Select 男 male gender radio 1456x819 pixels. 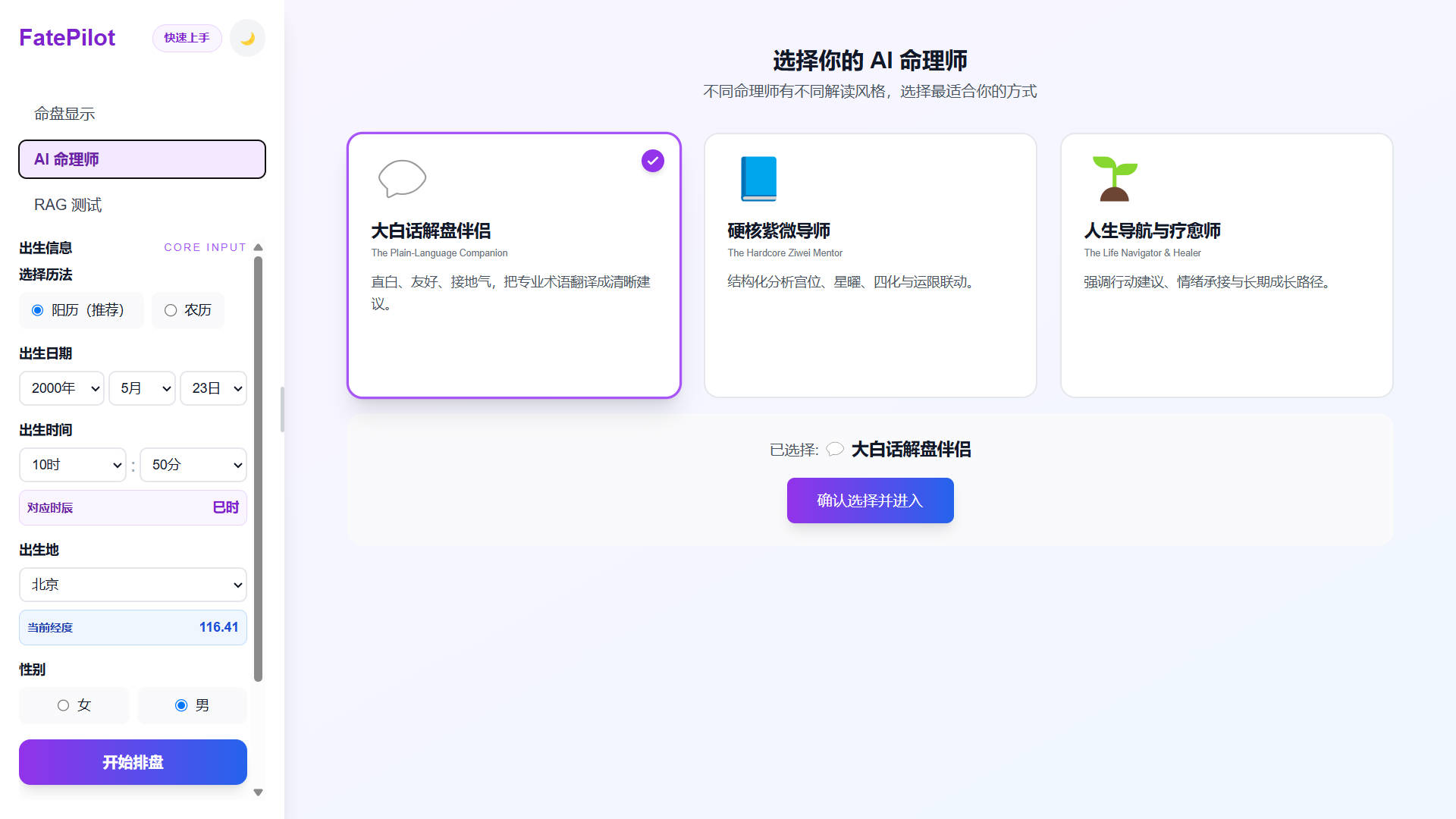181,705
